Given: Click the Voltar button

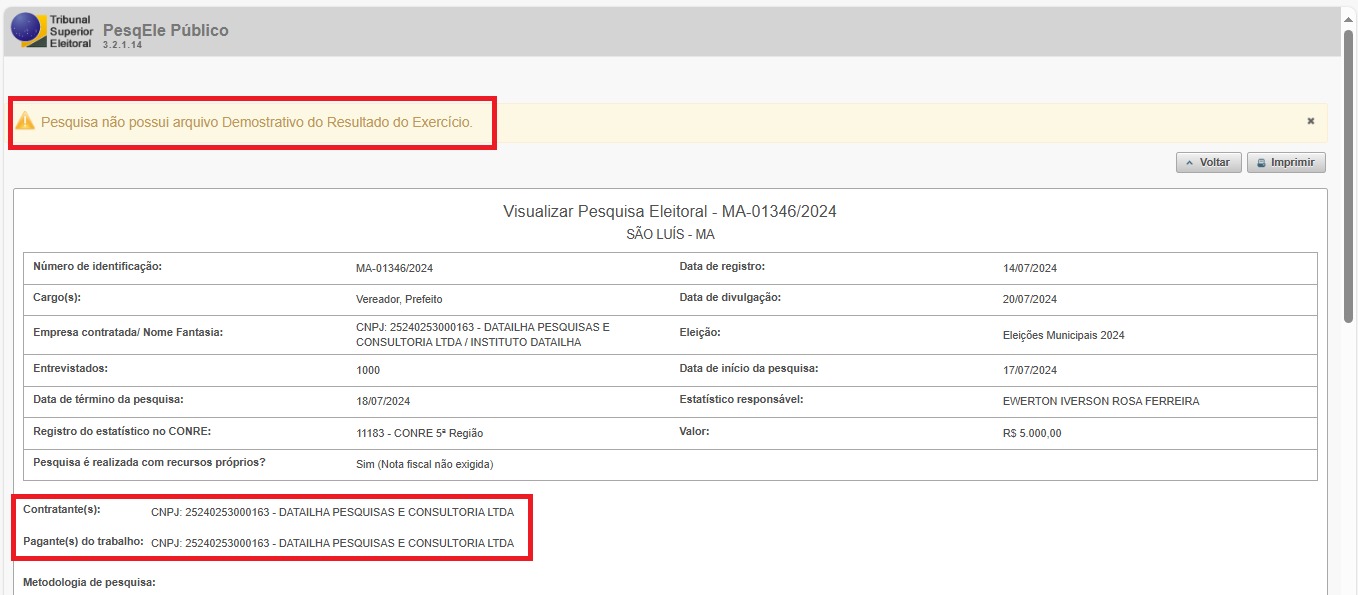Looking at the screenshot, I should [1208, 163].
